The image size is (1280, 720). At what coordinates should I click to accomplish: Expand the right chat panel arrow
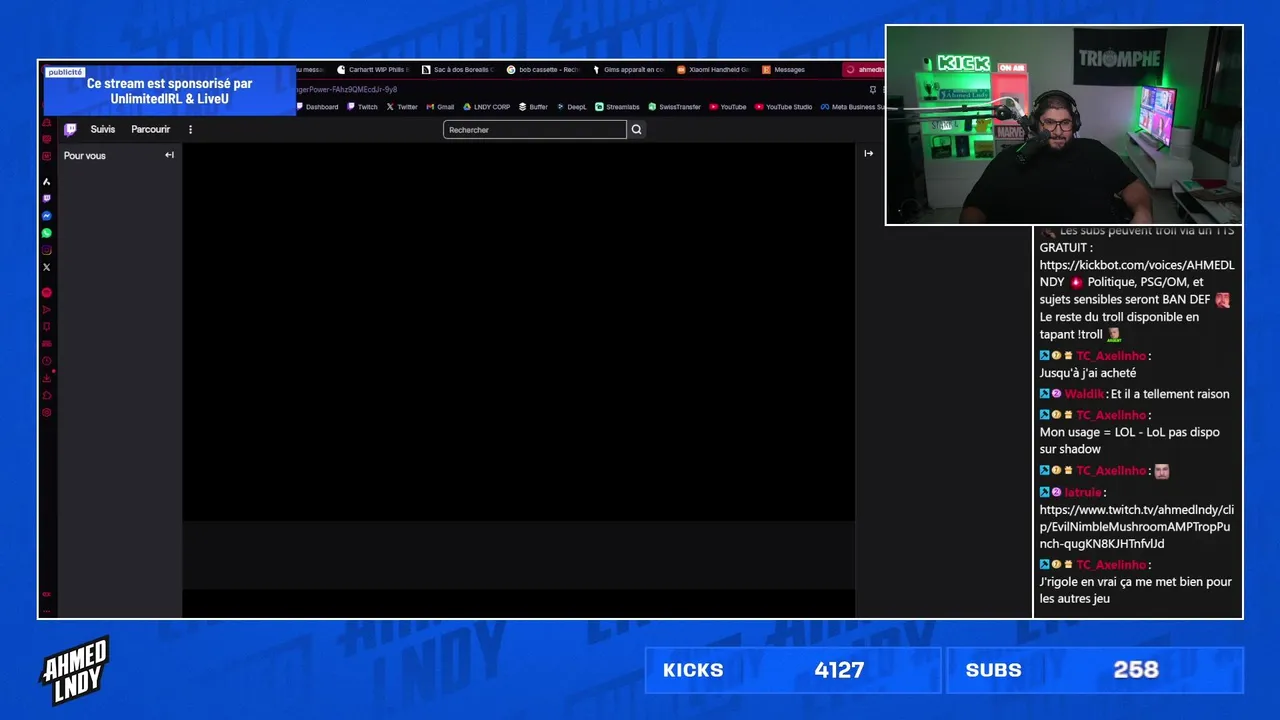[x=868, y=153]
